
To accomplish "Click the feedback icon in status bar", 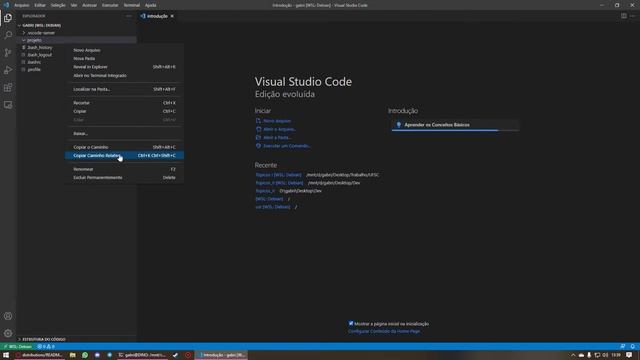I will coord(622,347).
